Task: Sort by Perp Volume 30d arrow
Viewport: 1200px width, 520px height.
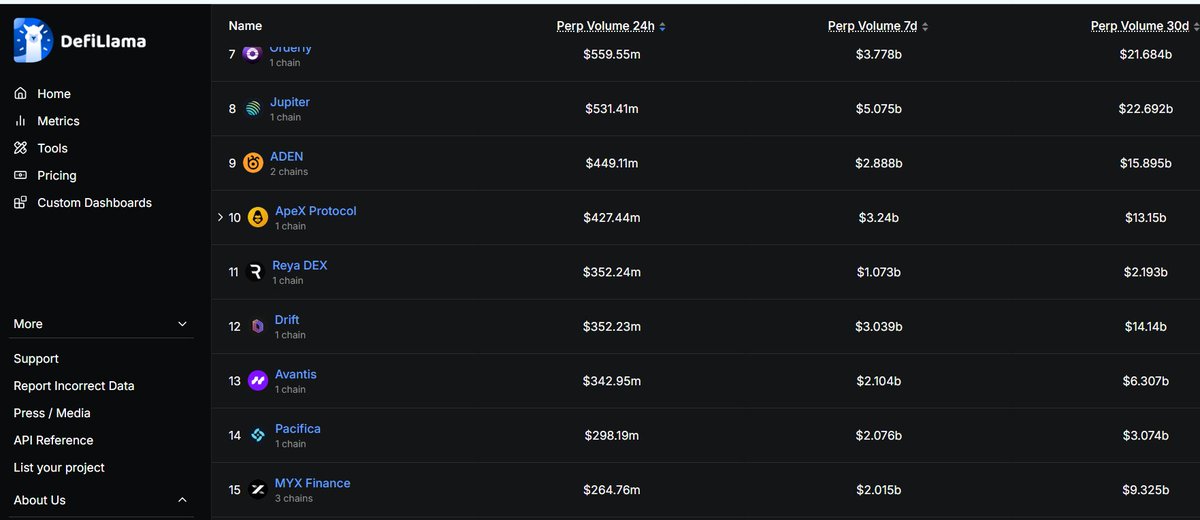Action: pos(1194,27)
